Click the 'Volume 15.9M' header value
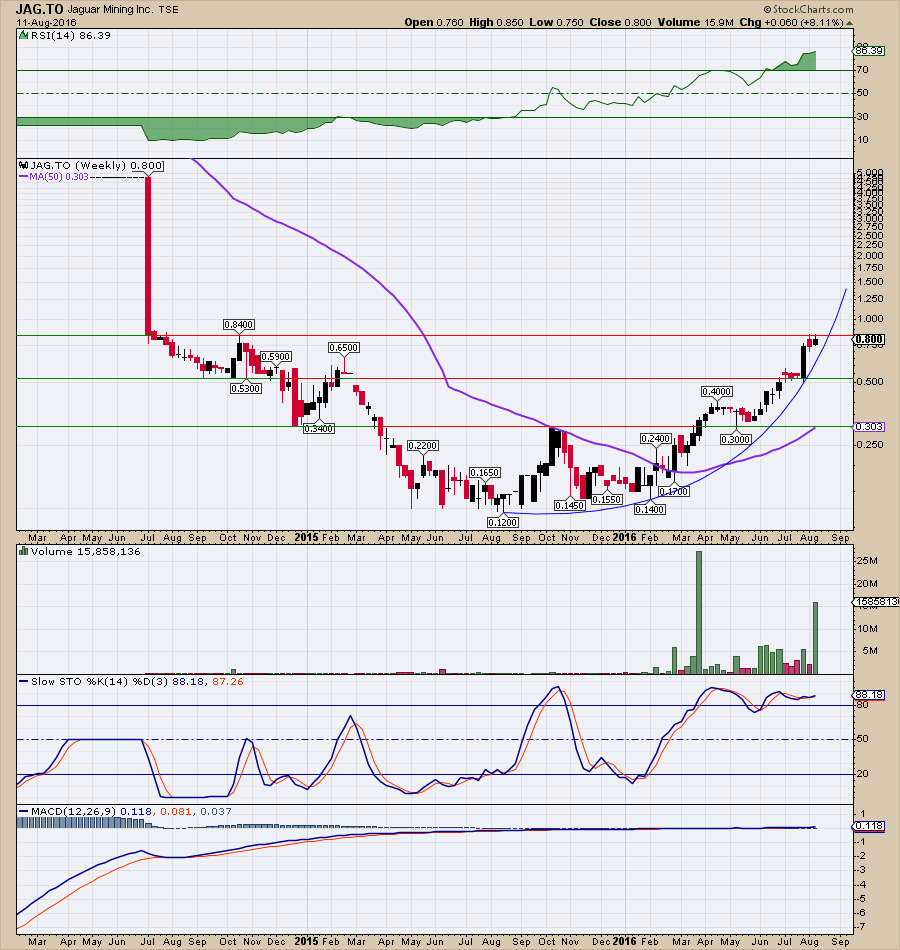 (x=696, y=22)
